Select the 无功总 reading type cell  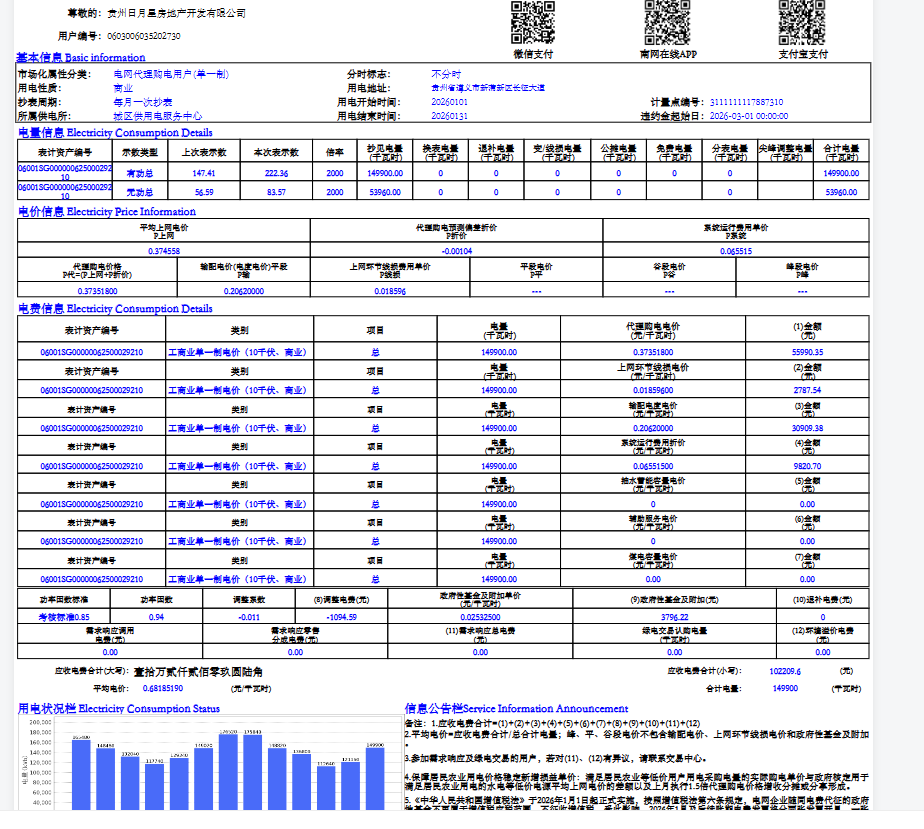tap(140, 191)
